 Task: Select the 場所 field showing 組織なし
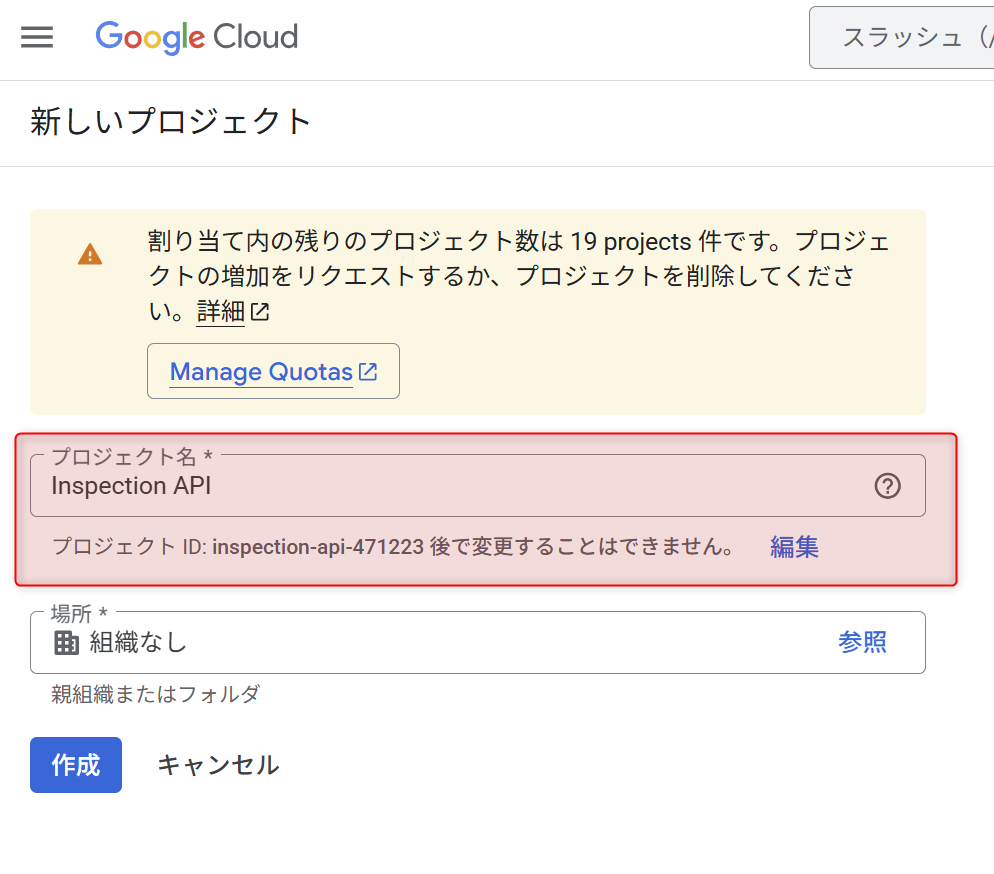click(400, 642)
